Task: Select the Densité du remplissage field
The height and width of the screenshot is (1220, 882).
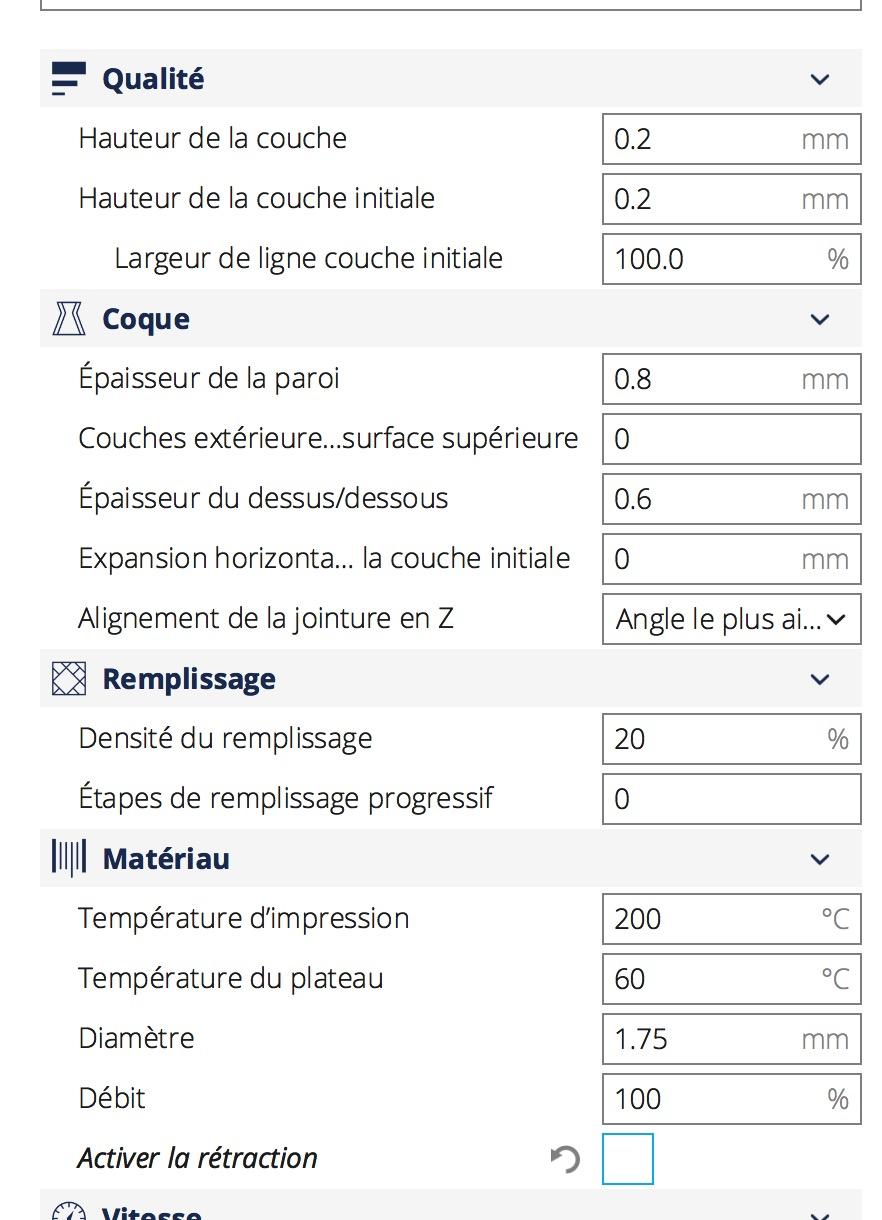Action: point(732,739)
